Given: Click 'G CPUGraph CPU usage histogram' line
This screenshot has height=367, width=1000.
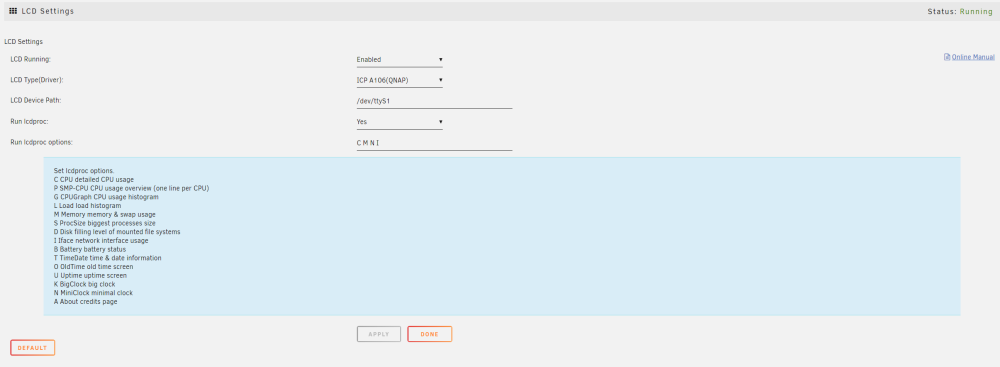Looking at the screenshot, I should 106,197.
